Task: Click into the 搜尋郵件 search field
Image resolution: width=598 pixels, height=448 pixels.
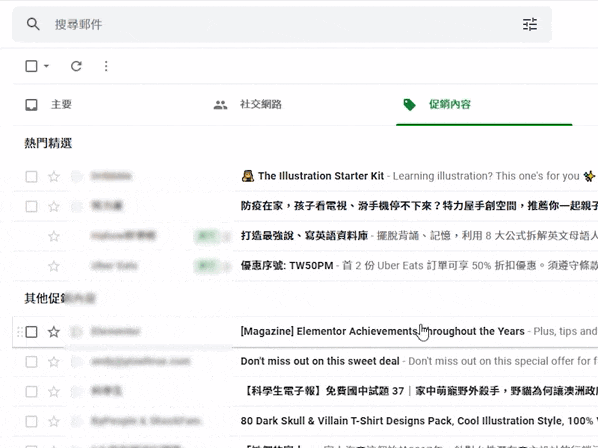Action: point(281,24)
